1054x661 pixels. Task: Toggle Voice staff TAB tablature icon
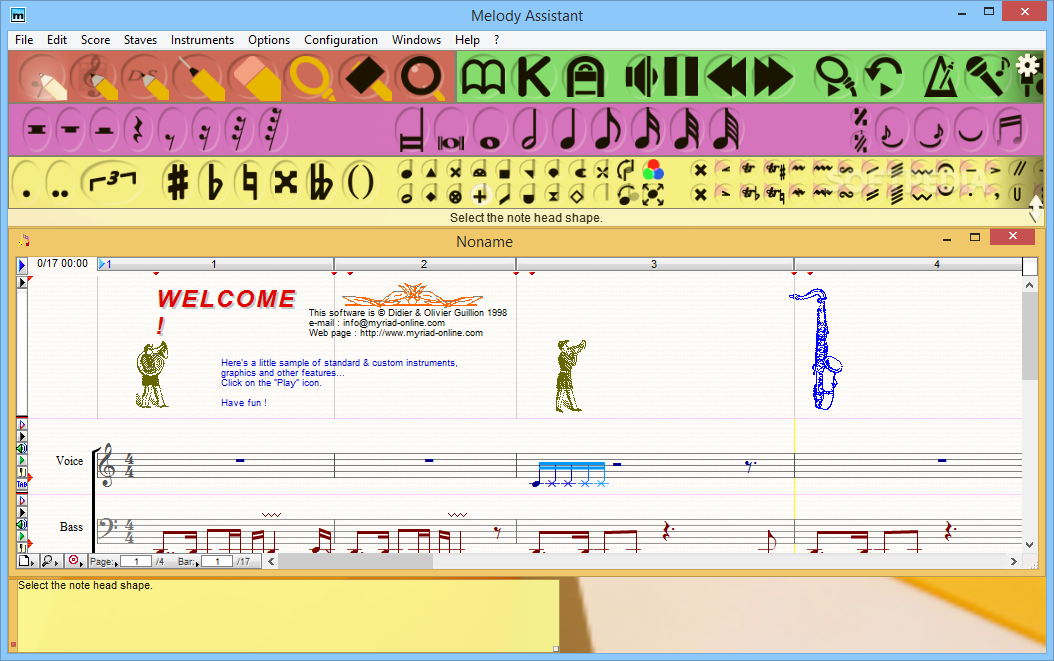click(x=22, y=484)
